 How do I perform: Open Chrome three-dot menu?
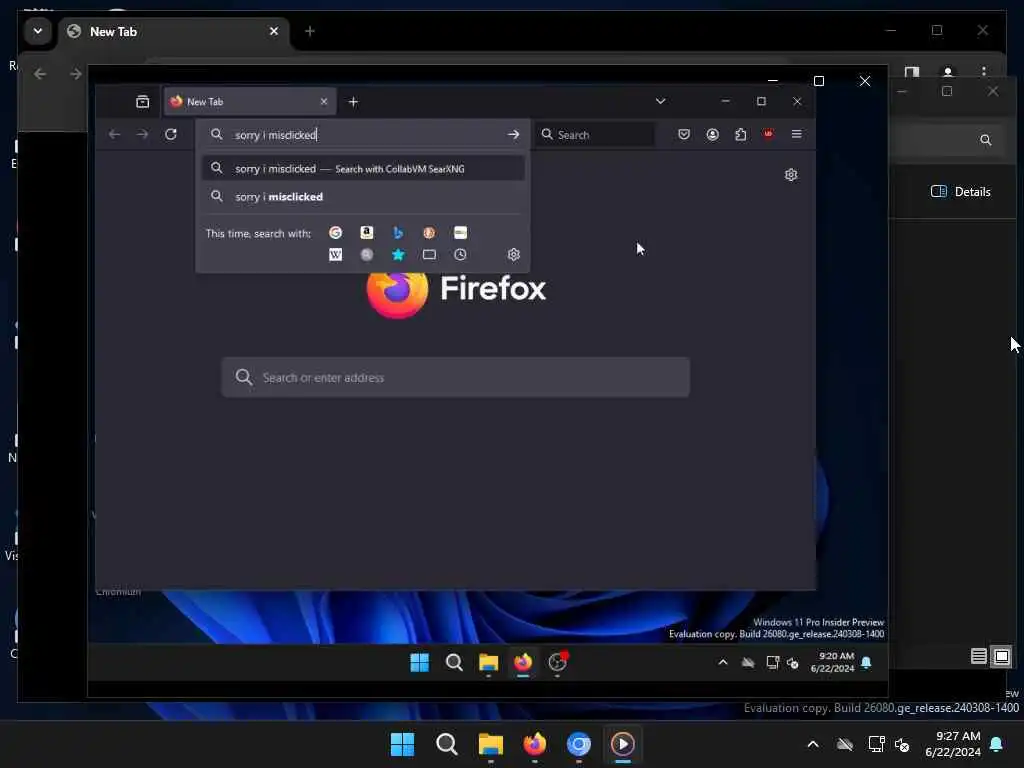984,71
